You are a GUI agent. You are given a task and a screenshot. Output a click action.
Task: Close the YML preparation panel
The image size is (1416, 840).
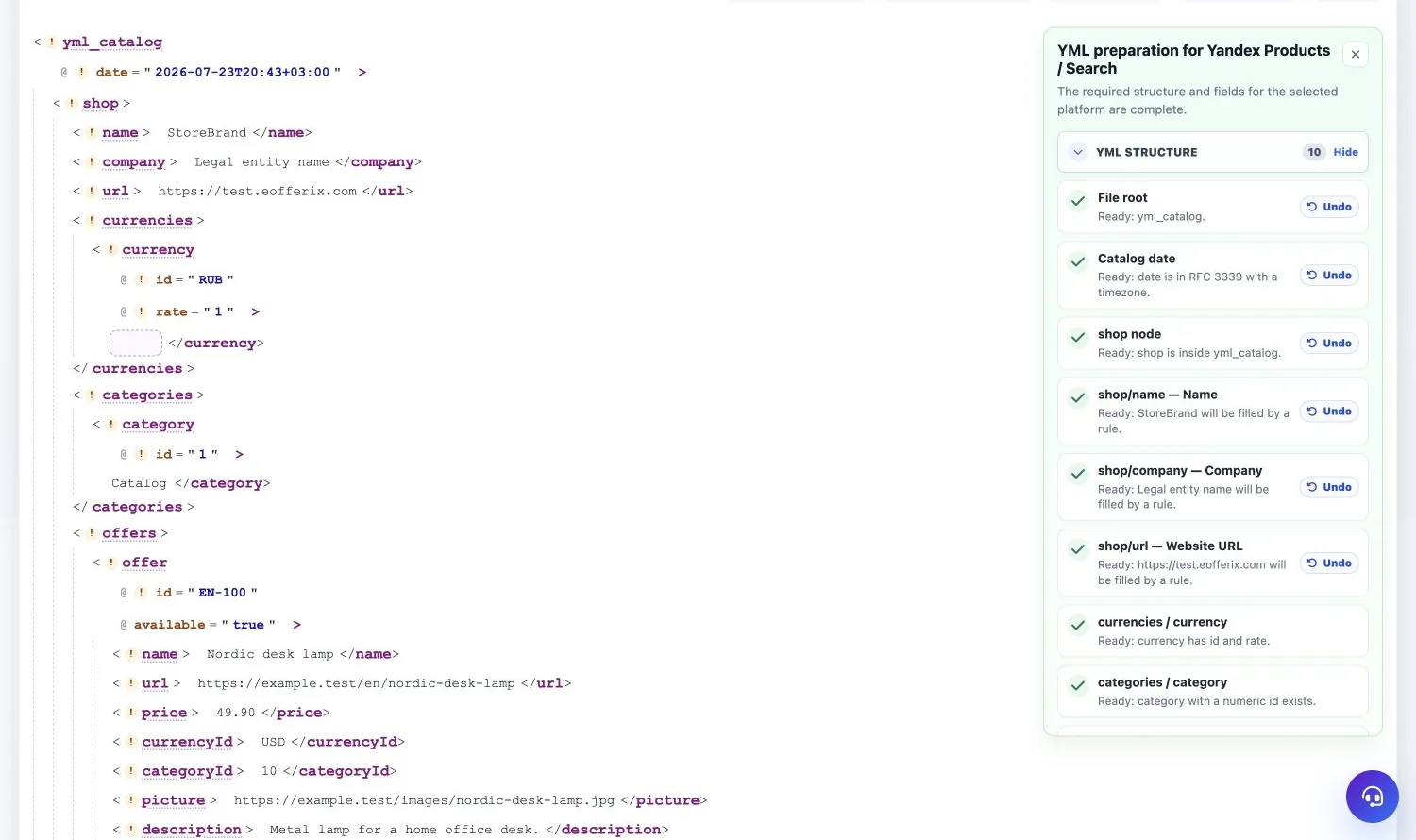click(x=1356, y=54)
